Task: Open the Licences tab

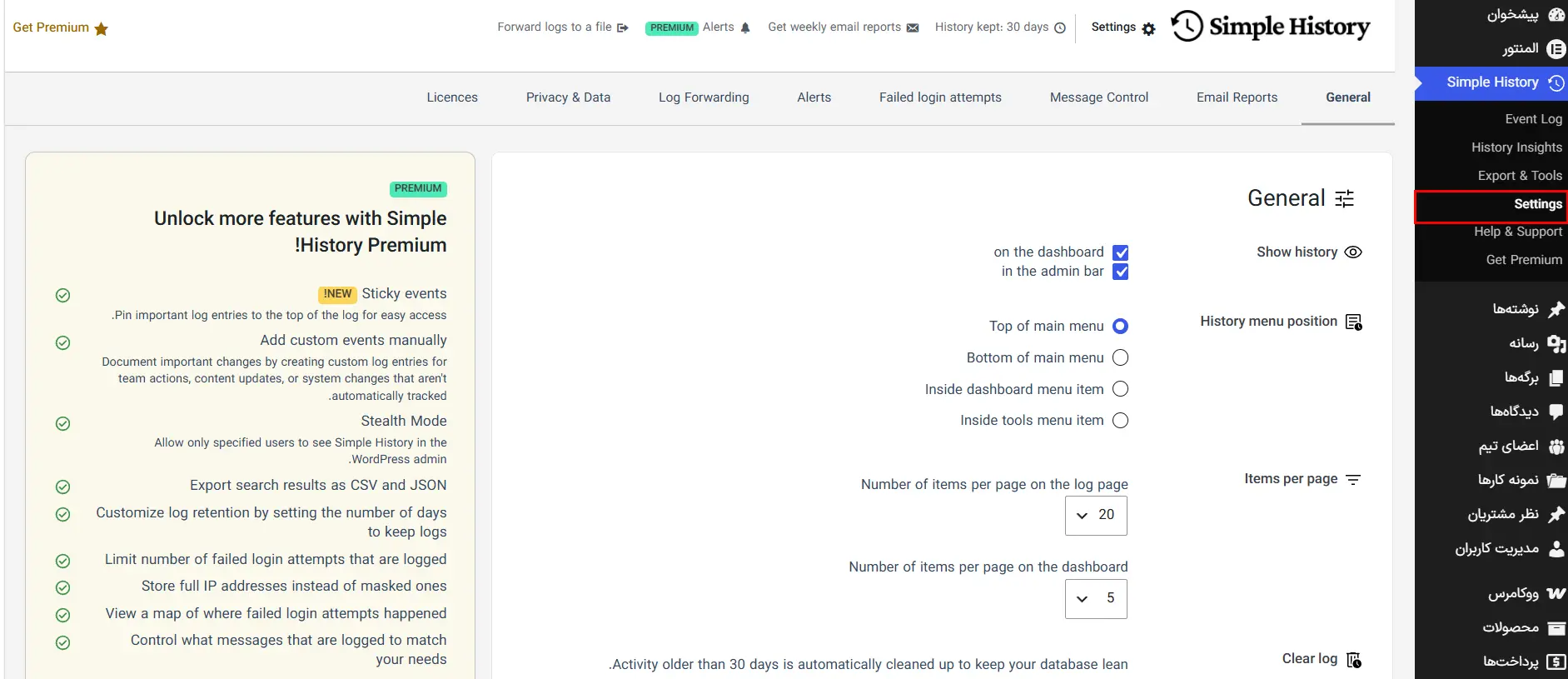Action: point(452,97)
